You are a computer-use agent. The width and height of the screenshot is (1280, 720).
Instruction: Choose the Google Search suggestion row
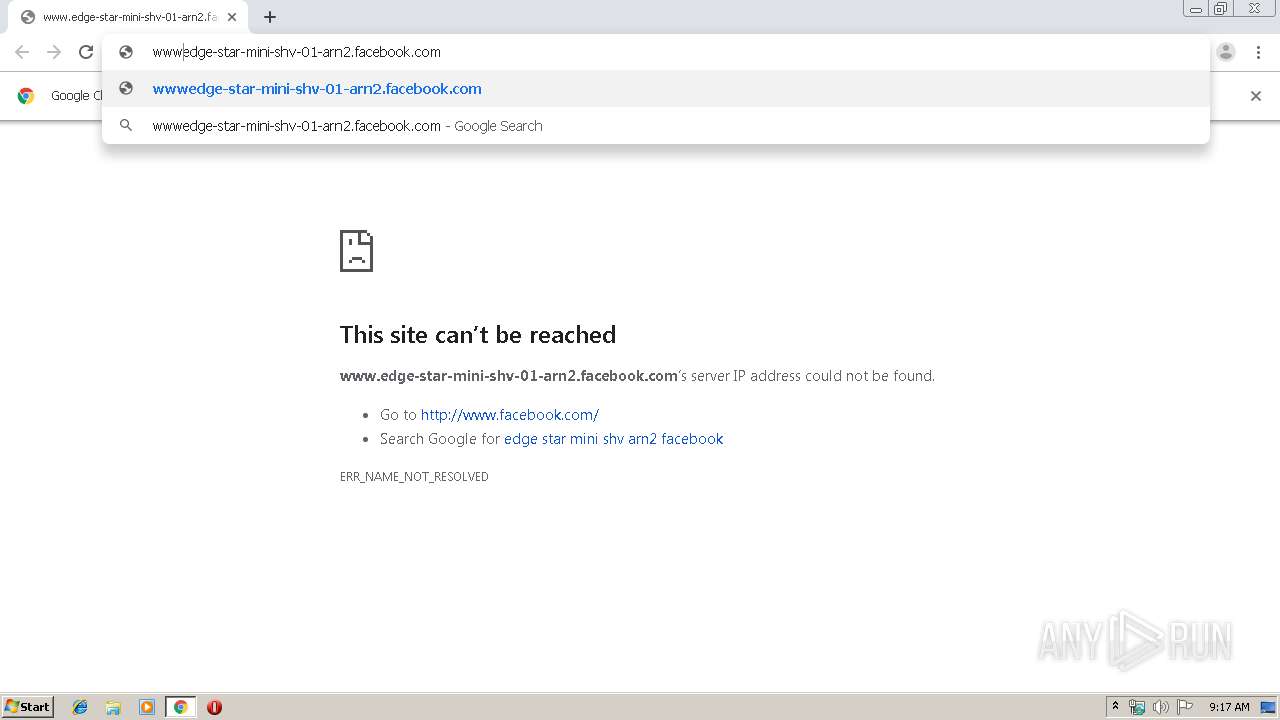click(x=656, y=125)
